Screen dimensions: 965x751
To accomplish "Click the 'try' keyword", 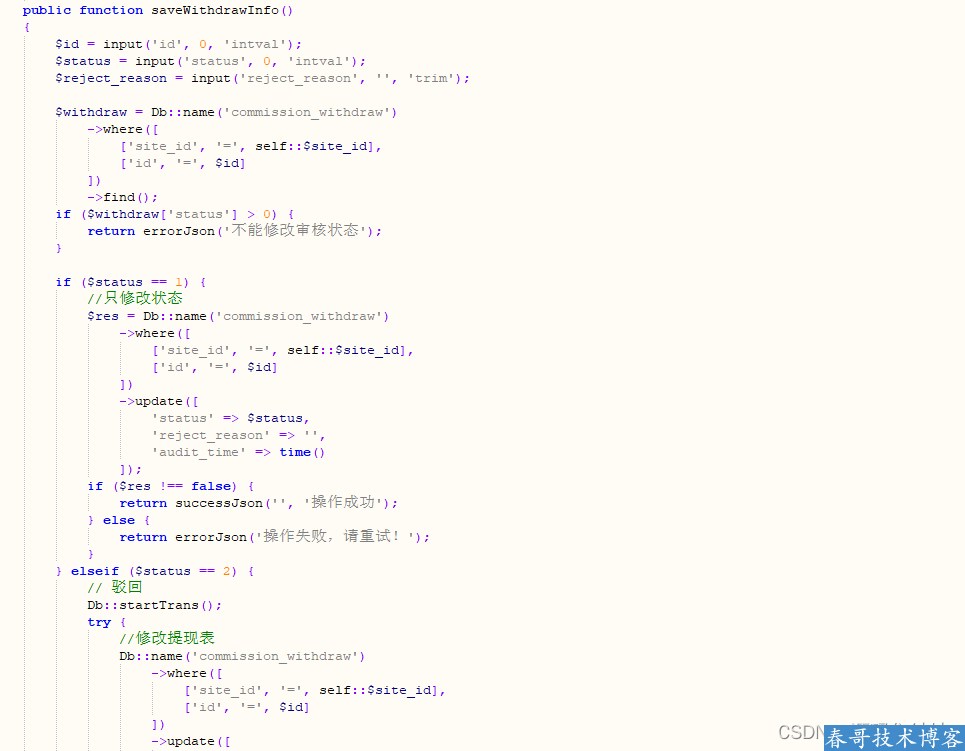I will [99, 622].
